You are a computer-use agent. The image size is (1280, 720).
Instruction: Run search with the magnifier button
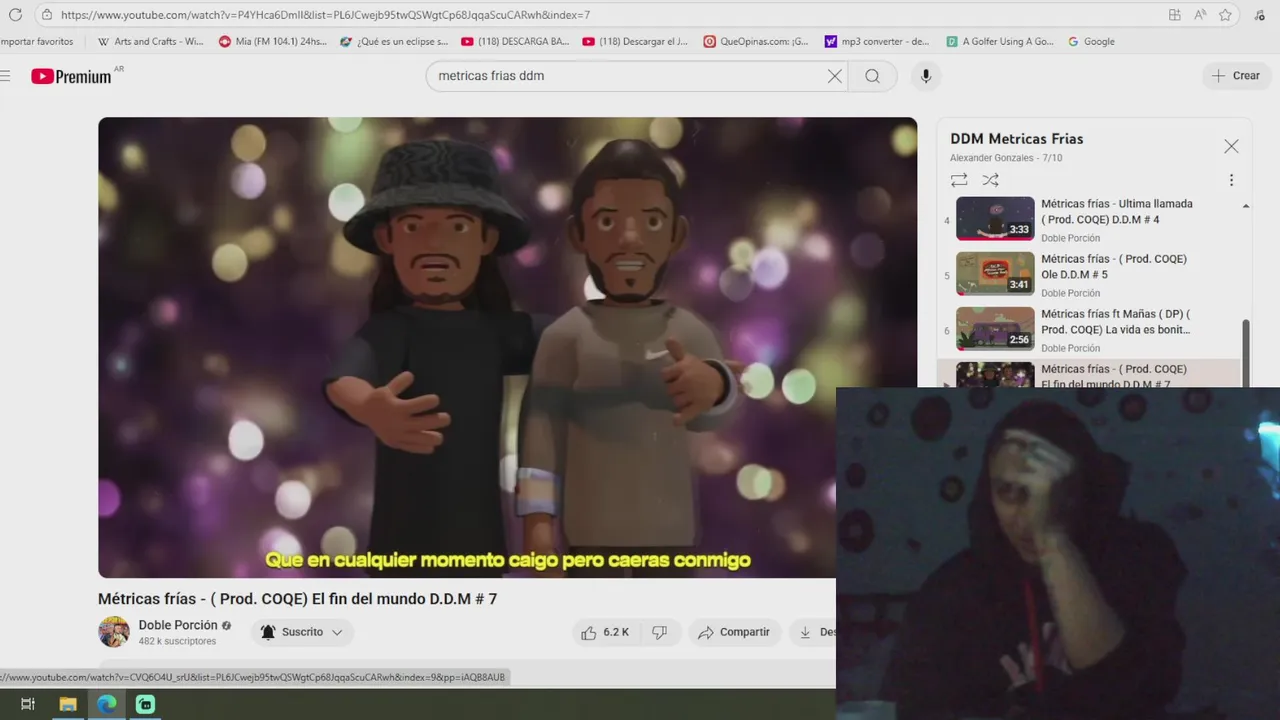click(x=873, y=76)
